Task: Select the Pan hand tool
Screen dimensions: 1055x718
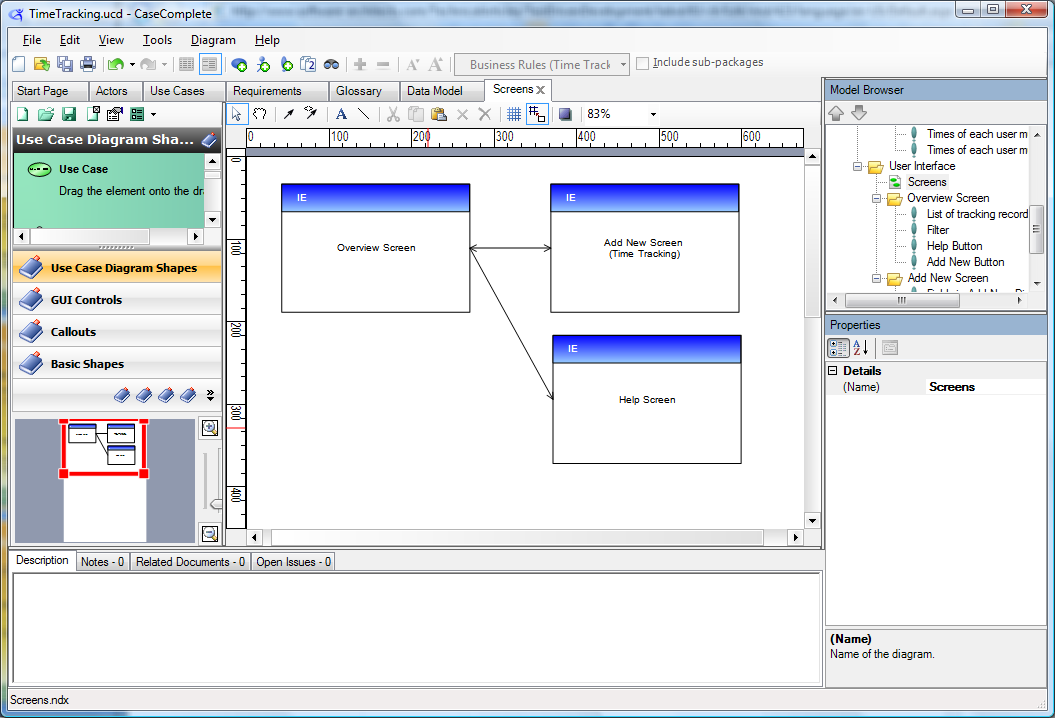Action: pos(260,114)
